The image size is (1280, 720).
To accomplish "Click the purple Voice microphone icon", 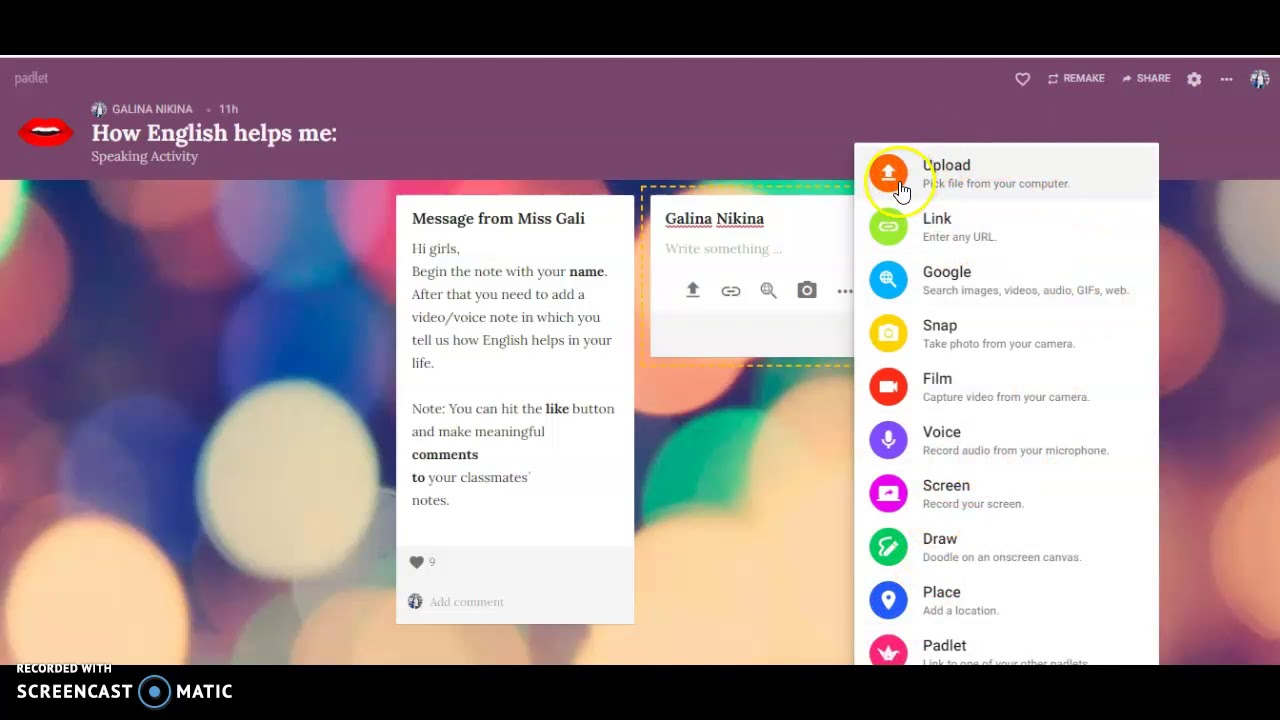I will 888,440.
